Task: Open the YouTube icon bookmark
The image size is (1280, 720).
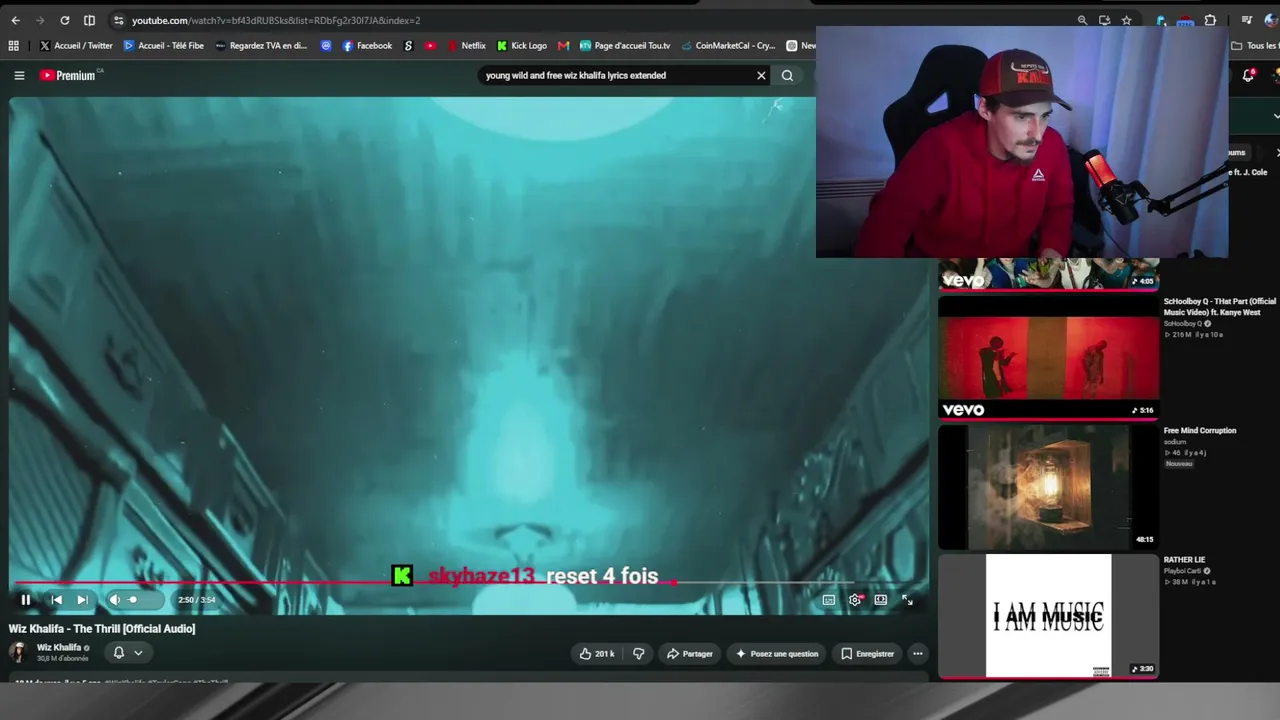Action: (430, 45)
